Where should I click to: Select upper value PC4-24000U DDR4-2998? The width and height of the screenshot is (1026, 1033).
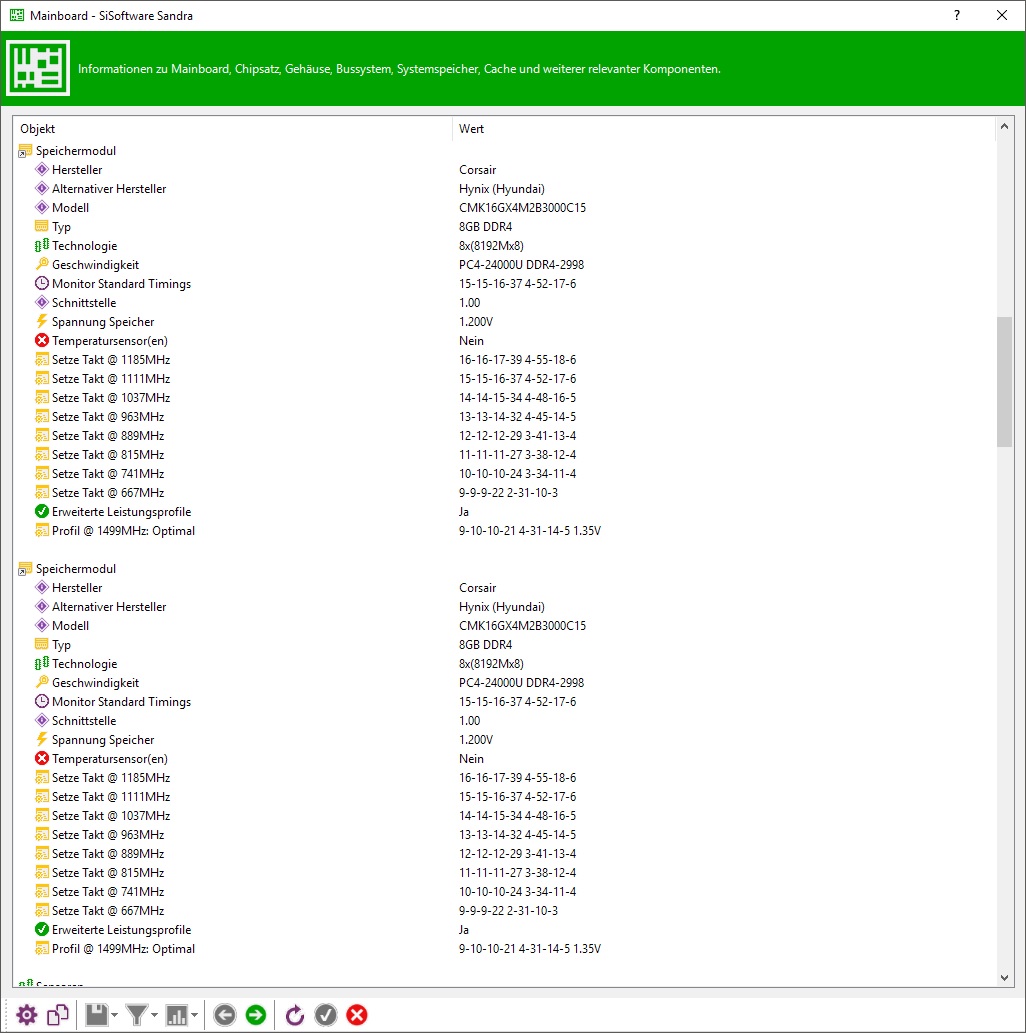521,265
